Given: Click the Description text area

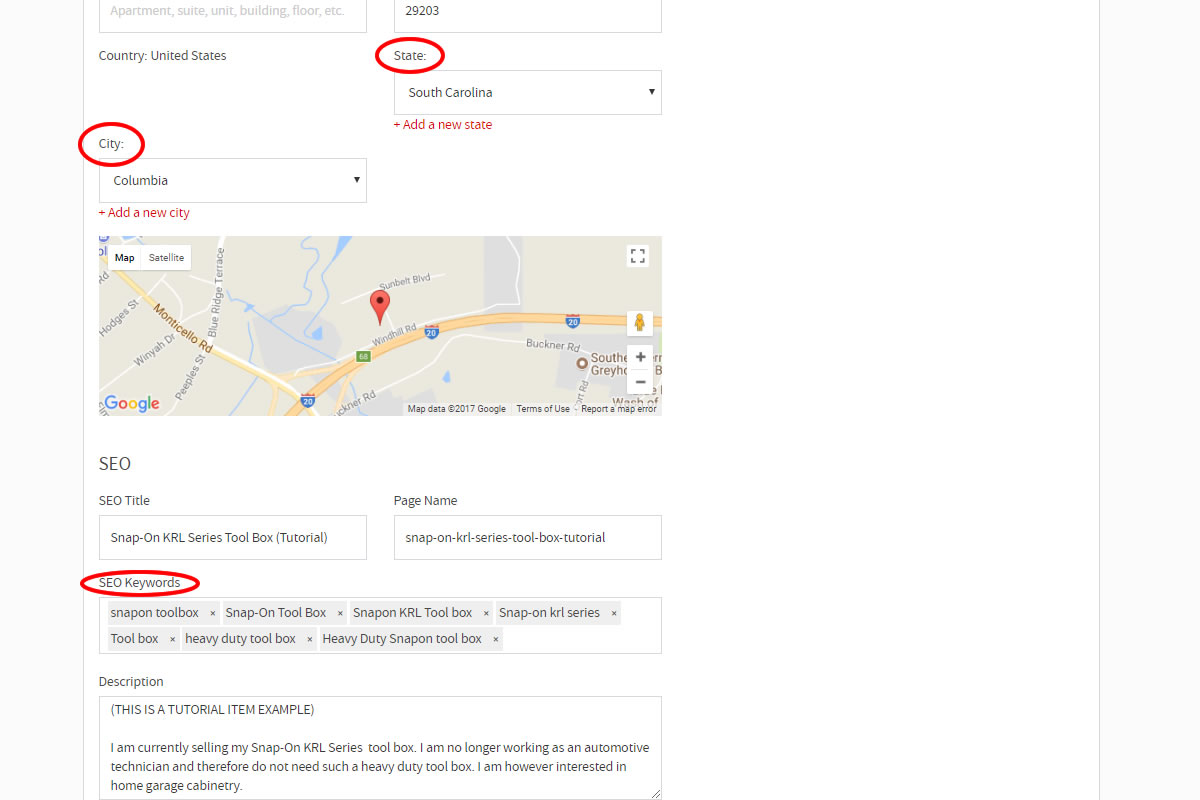Looking at the screenshot, I should click(x=380, y=748).
